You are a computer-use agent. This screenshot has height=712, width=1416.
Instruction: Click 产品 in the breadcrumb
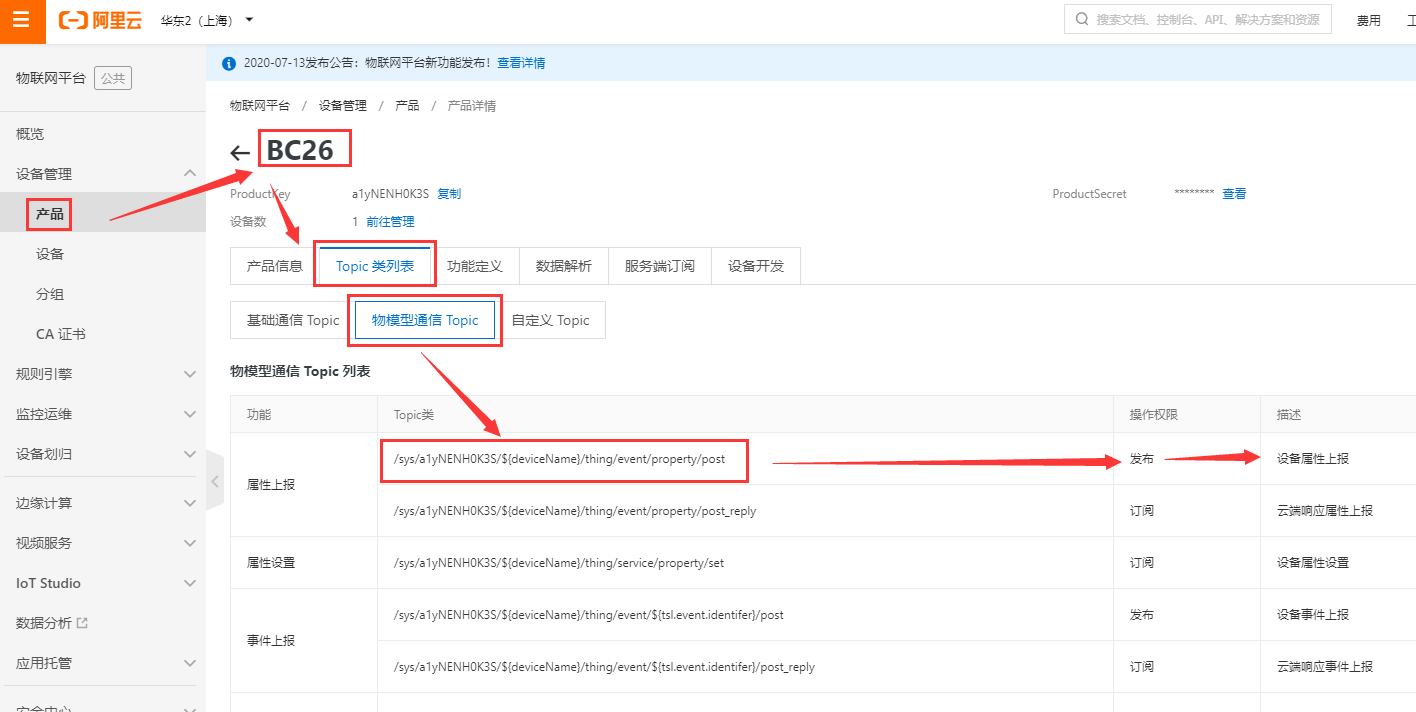[407, 105]
